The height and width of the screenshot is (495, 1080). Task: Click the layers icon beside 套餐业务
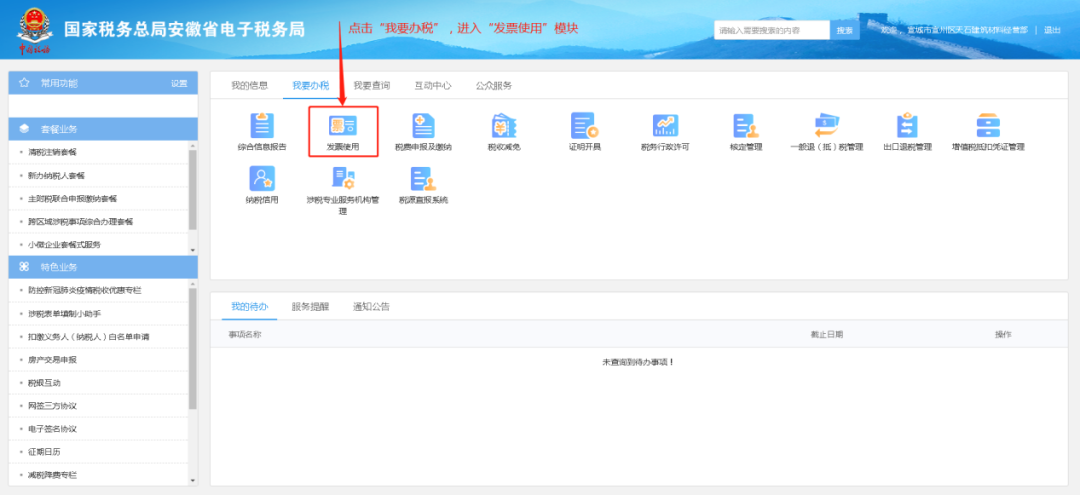point(24,129)
